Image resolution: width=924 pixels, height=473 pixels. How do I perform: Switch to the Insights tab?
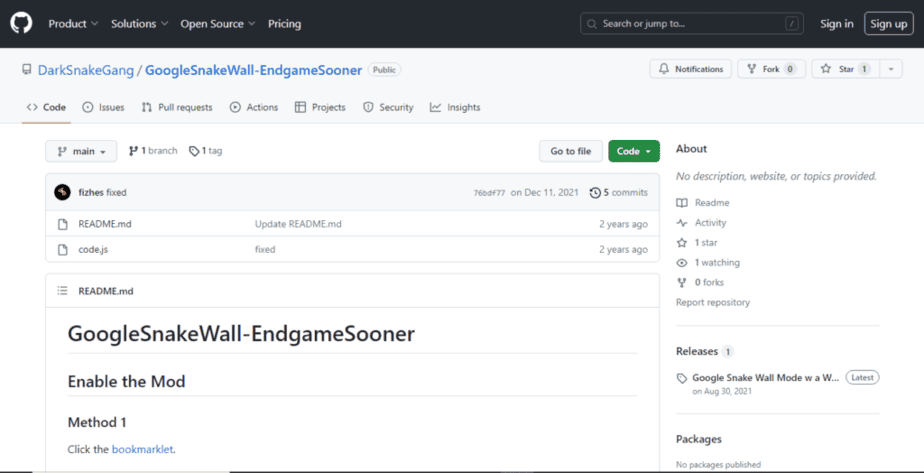(x=455, y=107)
